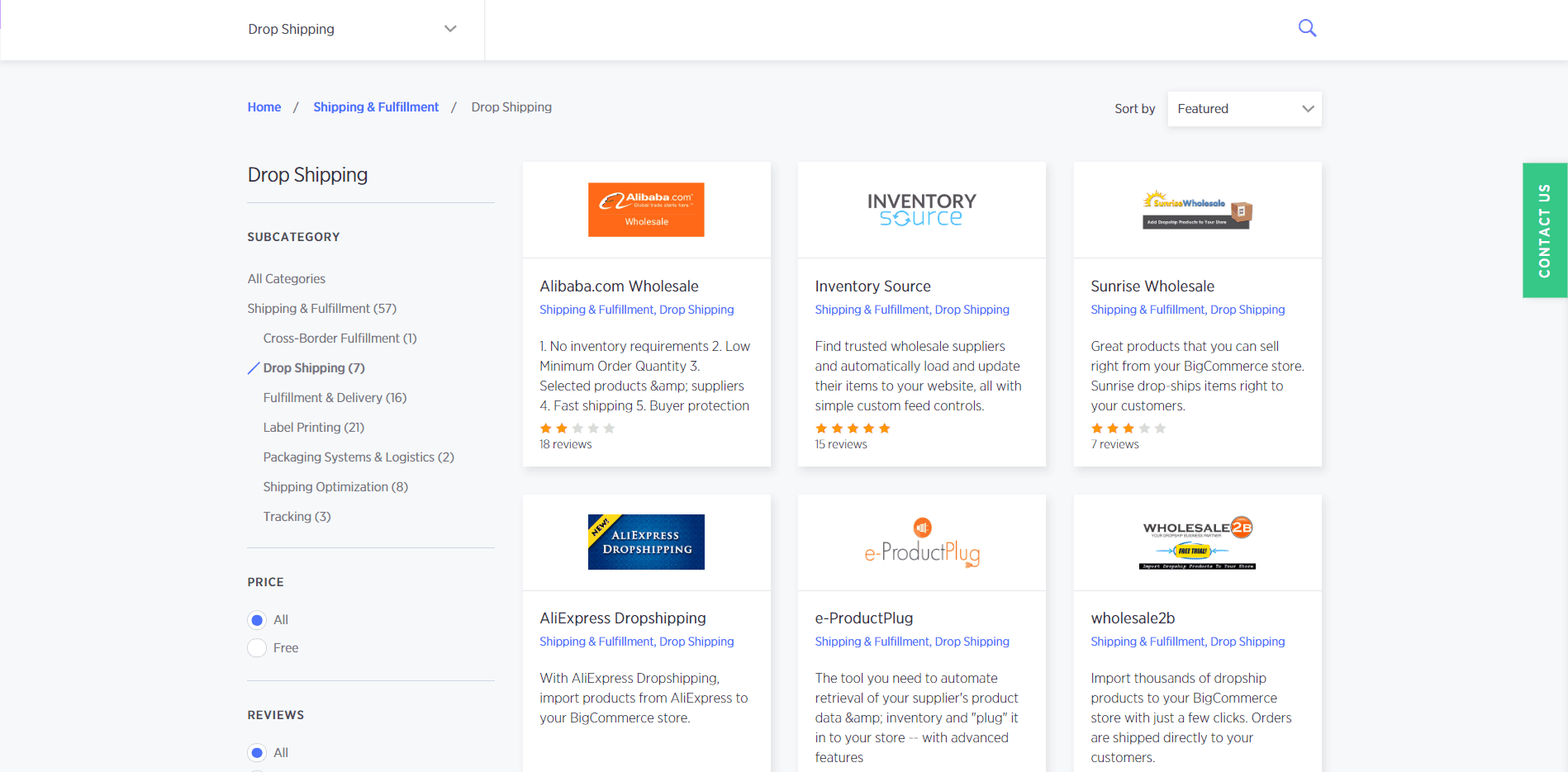The image size is (1568, 772).
Task: Click category link under Sunrise Wholesale
Action: pyautogui.click(x=1188, y=310)
